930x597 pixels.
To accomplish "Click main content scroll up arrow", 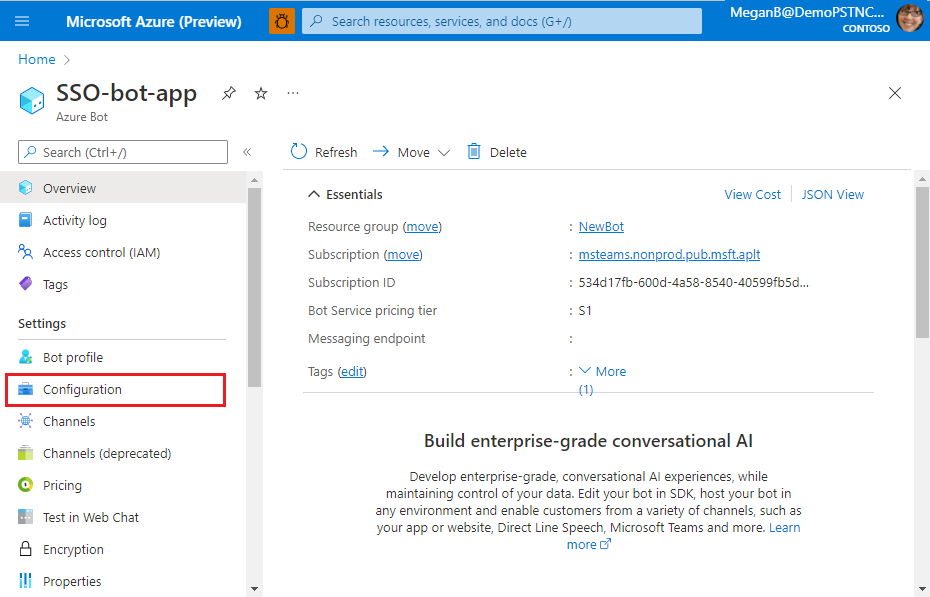I will tap(922, 178).
